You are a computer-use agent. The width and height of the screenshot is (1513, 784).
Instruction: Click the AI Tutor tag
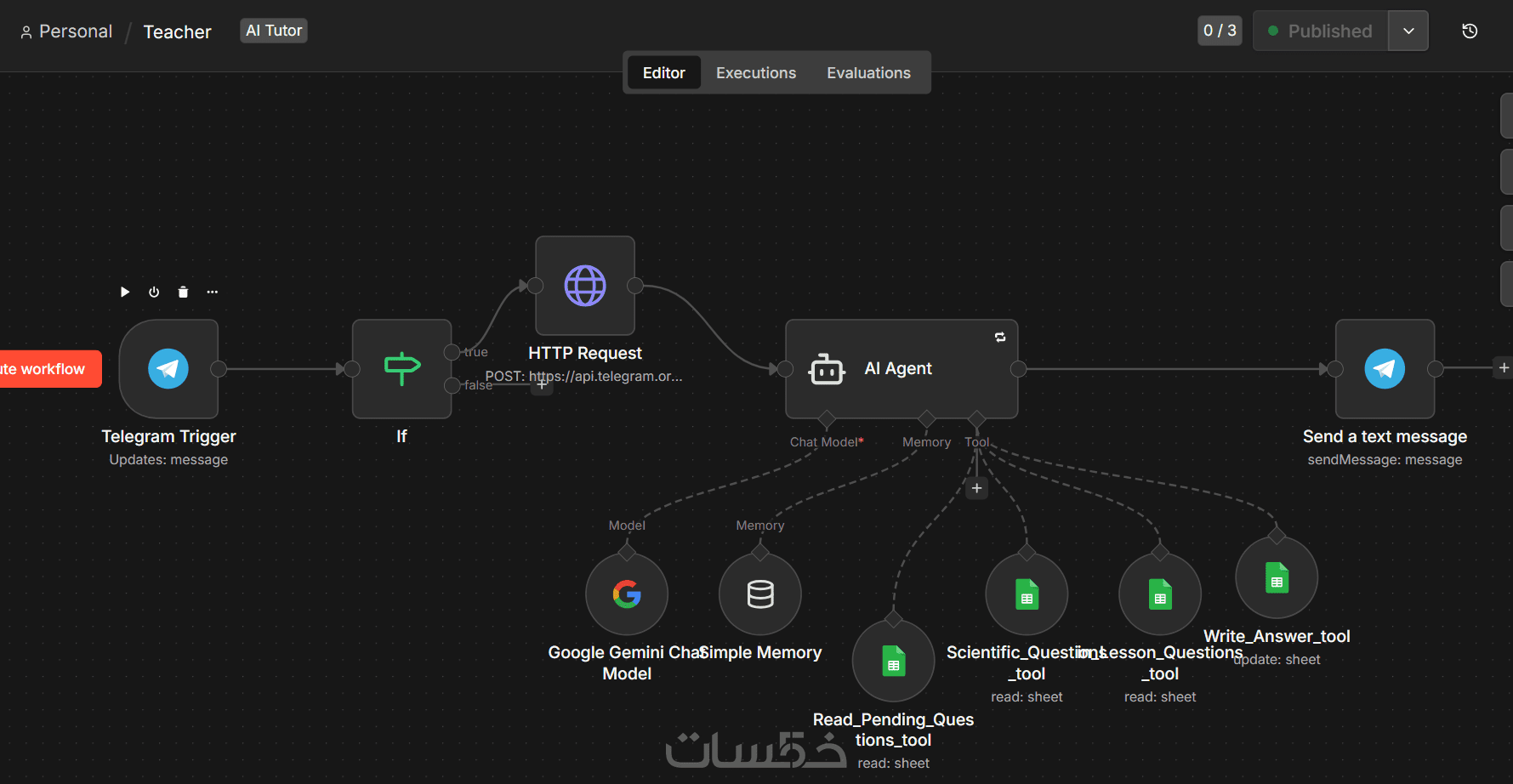[274, 31]
